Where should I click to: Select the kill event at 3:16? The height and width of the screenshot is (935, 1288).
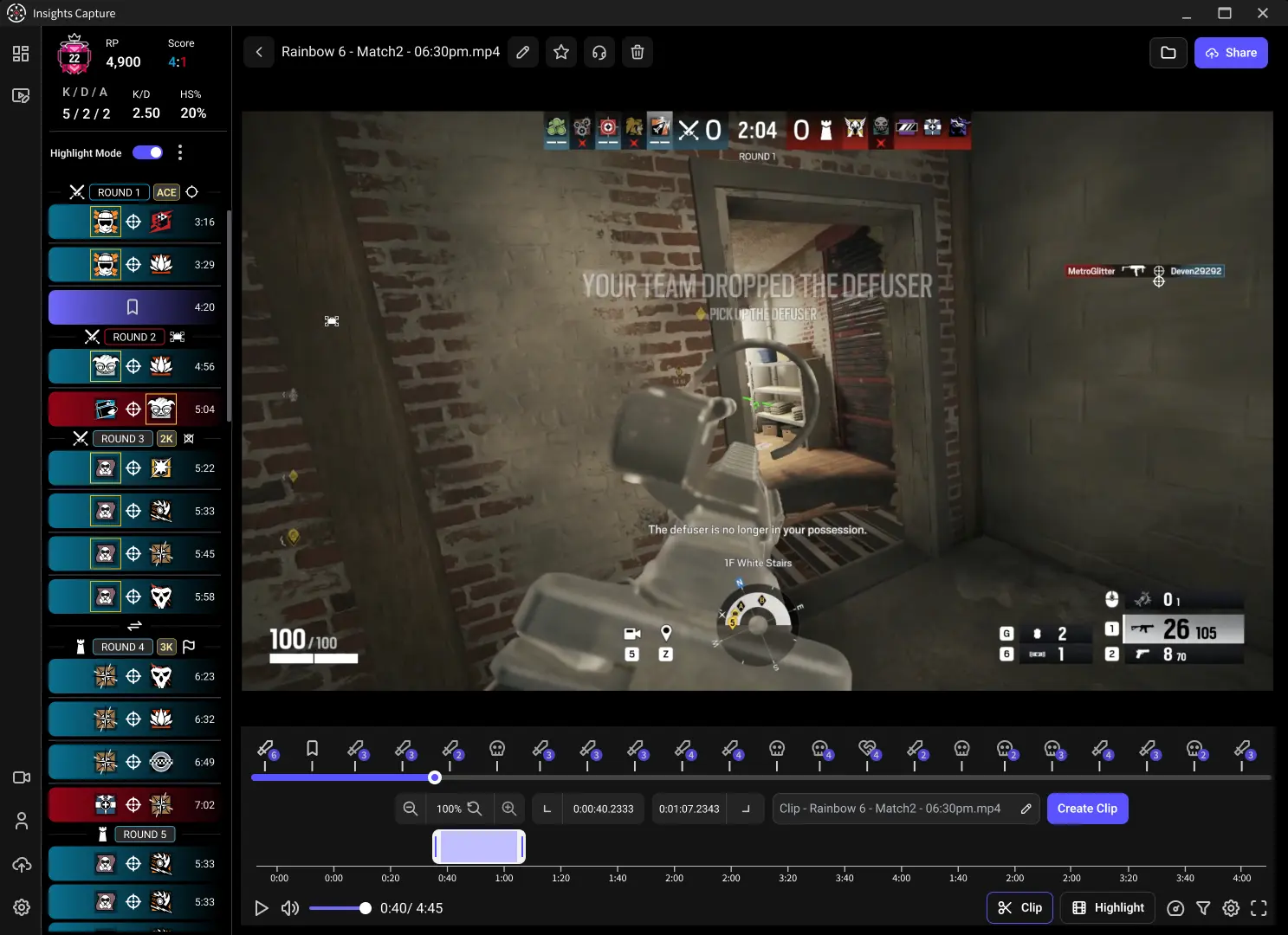(x=135, y=222)
